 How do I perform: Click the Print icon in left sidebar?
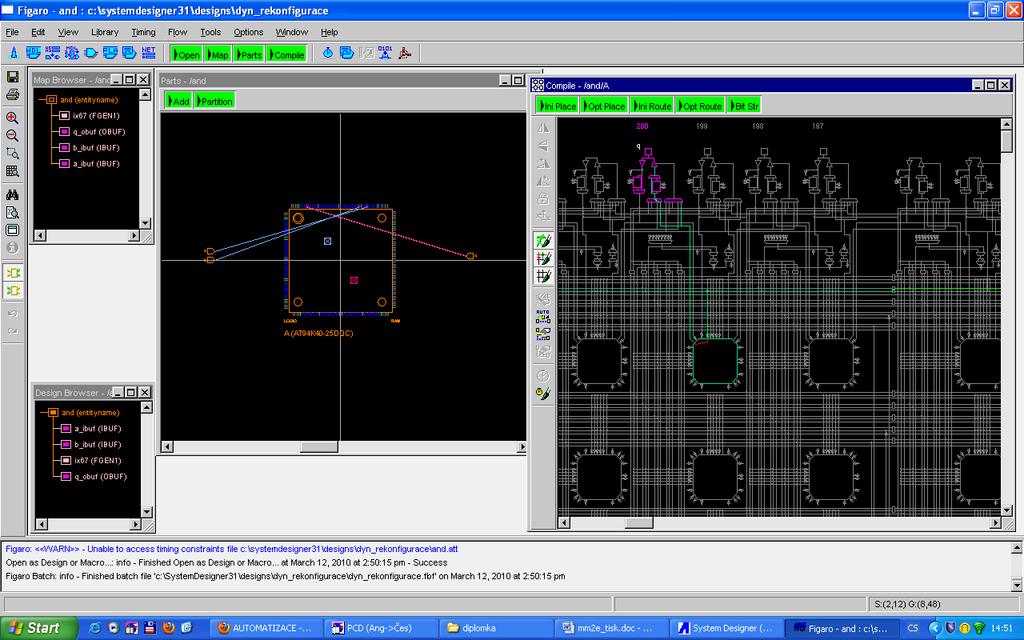(x=12, y=95)
